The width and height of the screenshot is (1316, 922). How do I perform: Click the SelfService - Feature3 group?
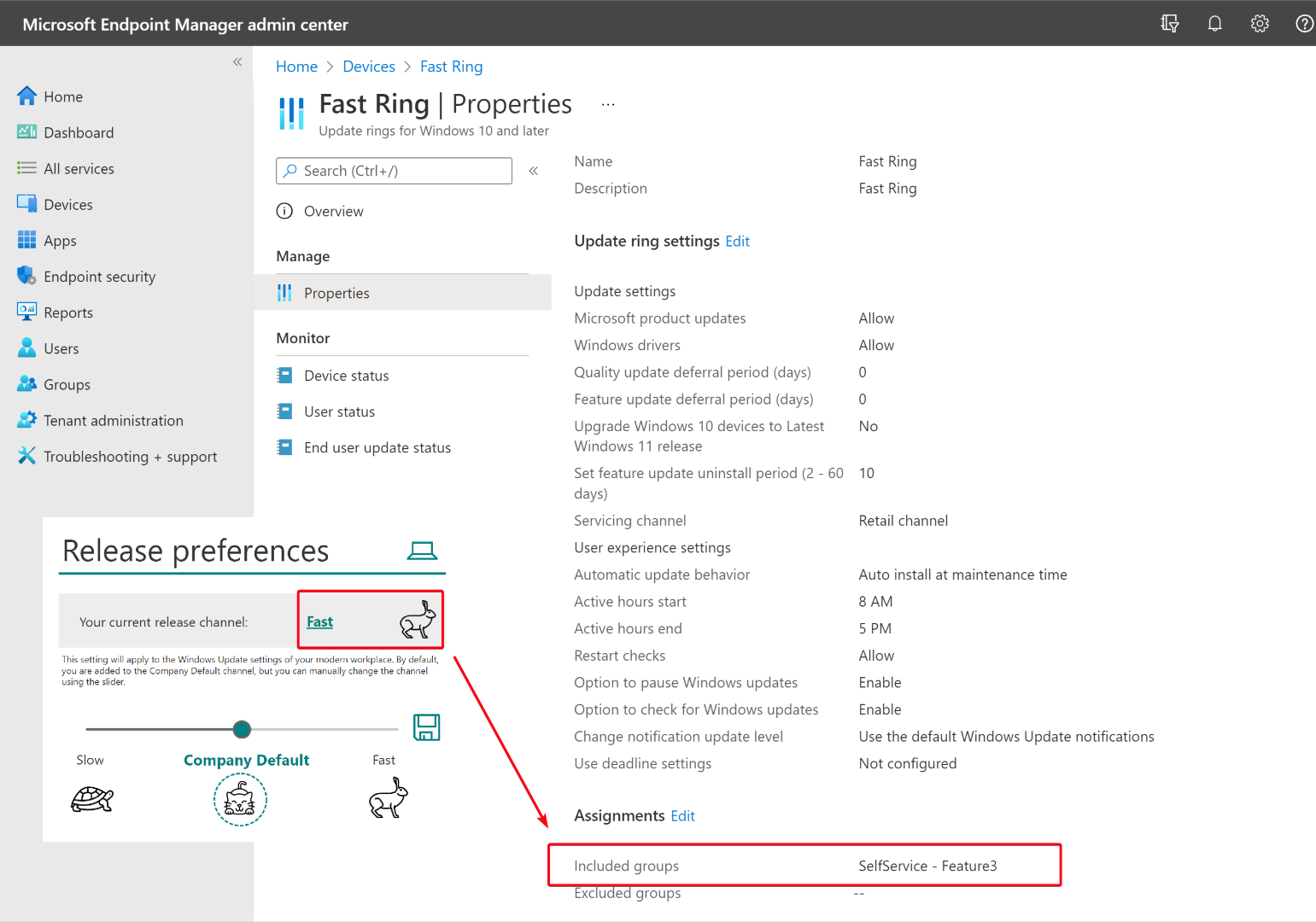pyautogui.click(x=927, y=866)
